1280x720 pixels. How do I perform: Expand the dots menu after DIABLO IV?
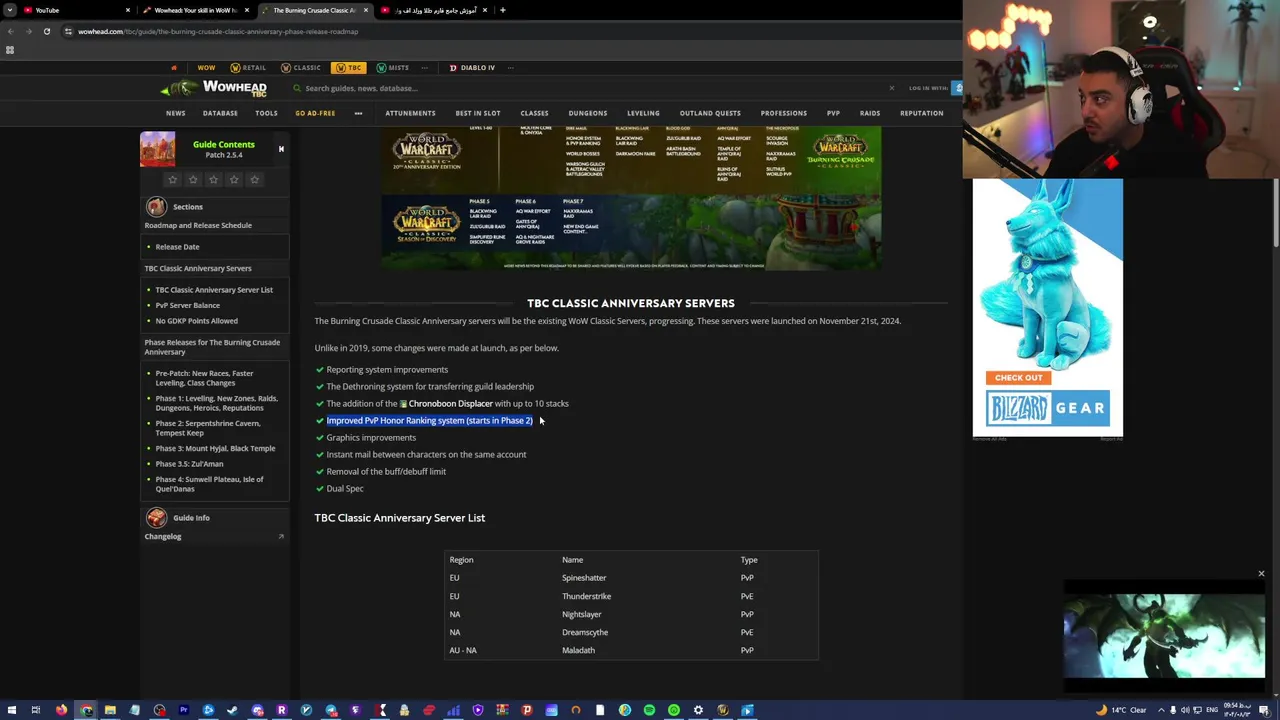click(x=511, y=68)
